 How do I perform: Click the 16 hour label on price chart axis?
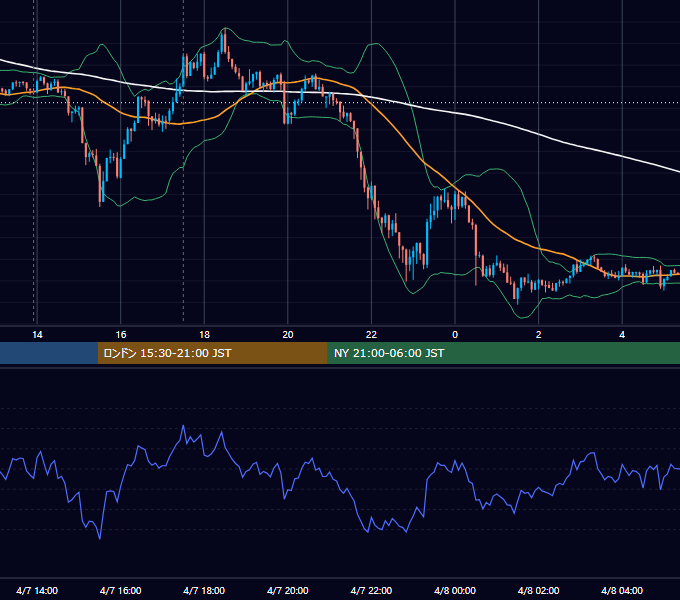pyautogui.click(x=121, y=335)
